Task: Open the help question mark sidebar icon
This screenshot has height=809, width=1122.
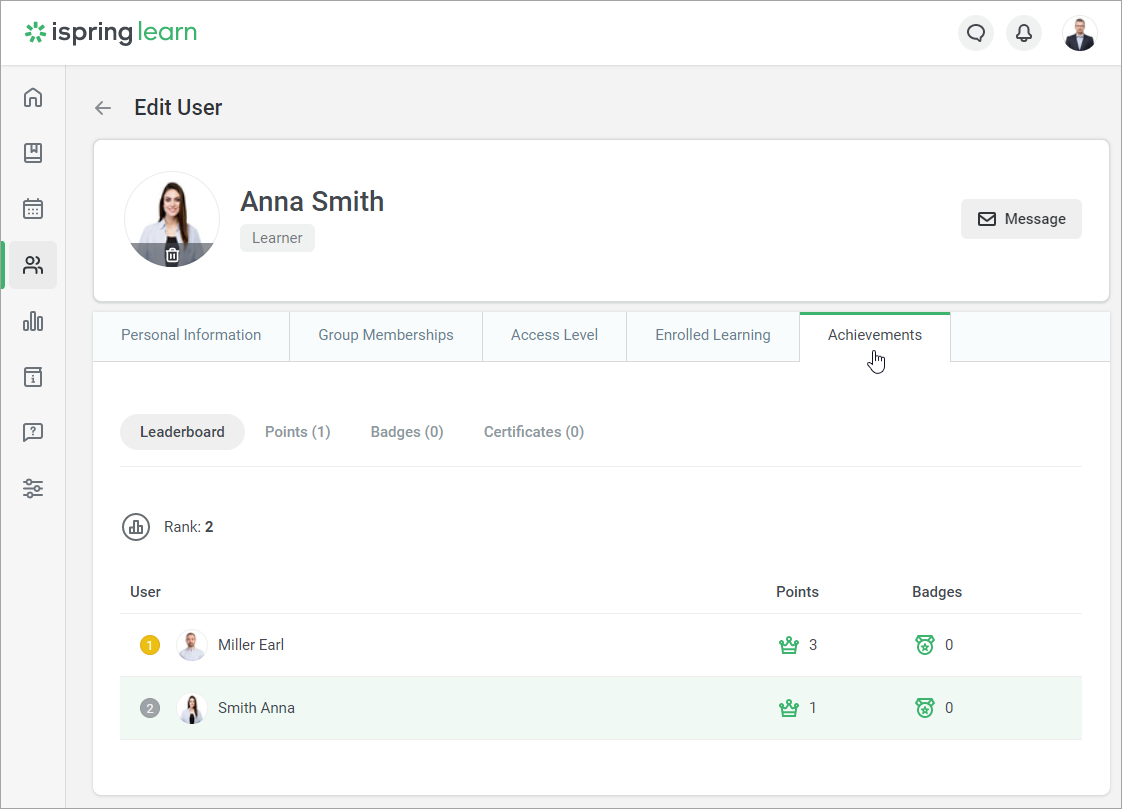Action: [x=33, y=433]
